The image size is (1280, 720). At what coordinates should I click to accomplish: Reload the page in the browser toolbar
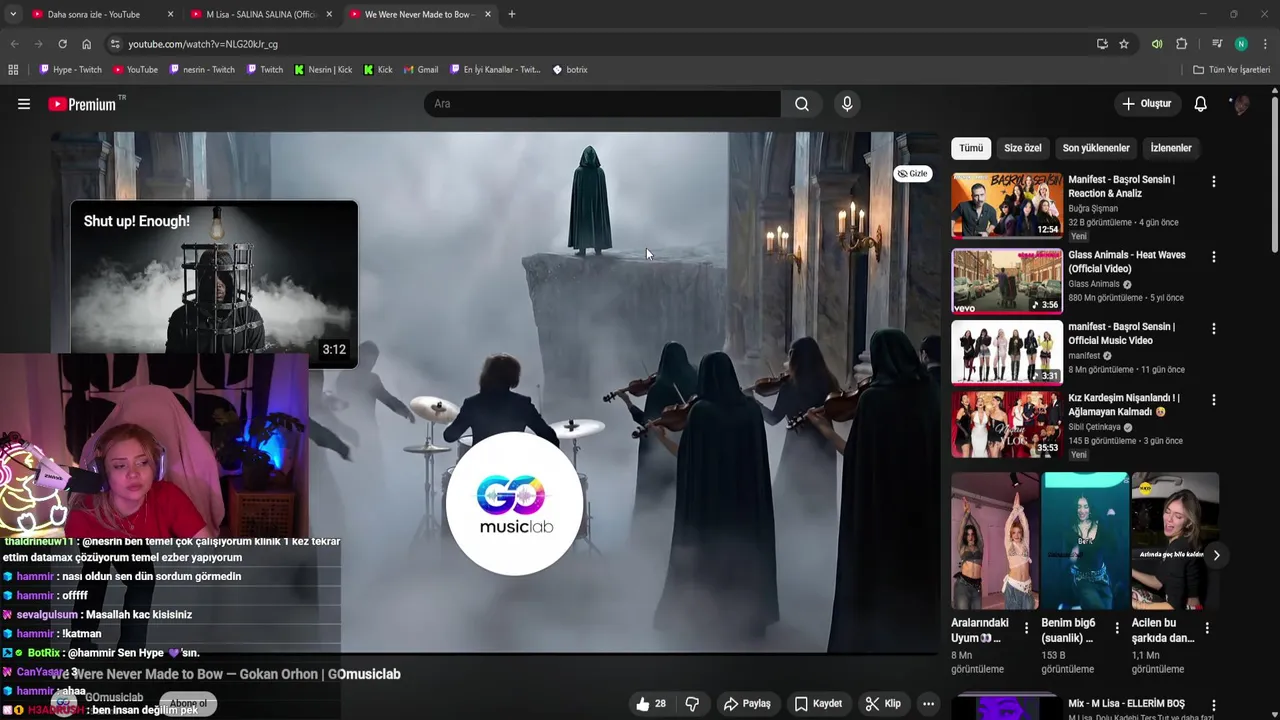(62, 44)
